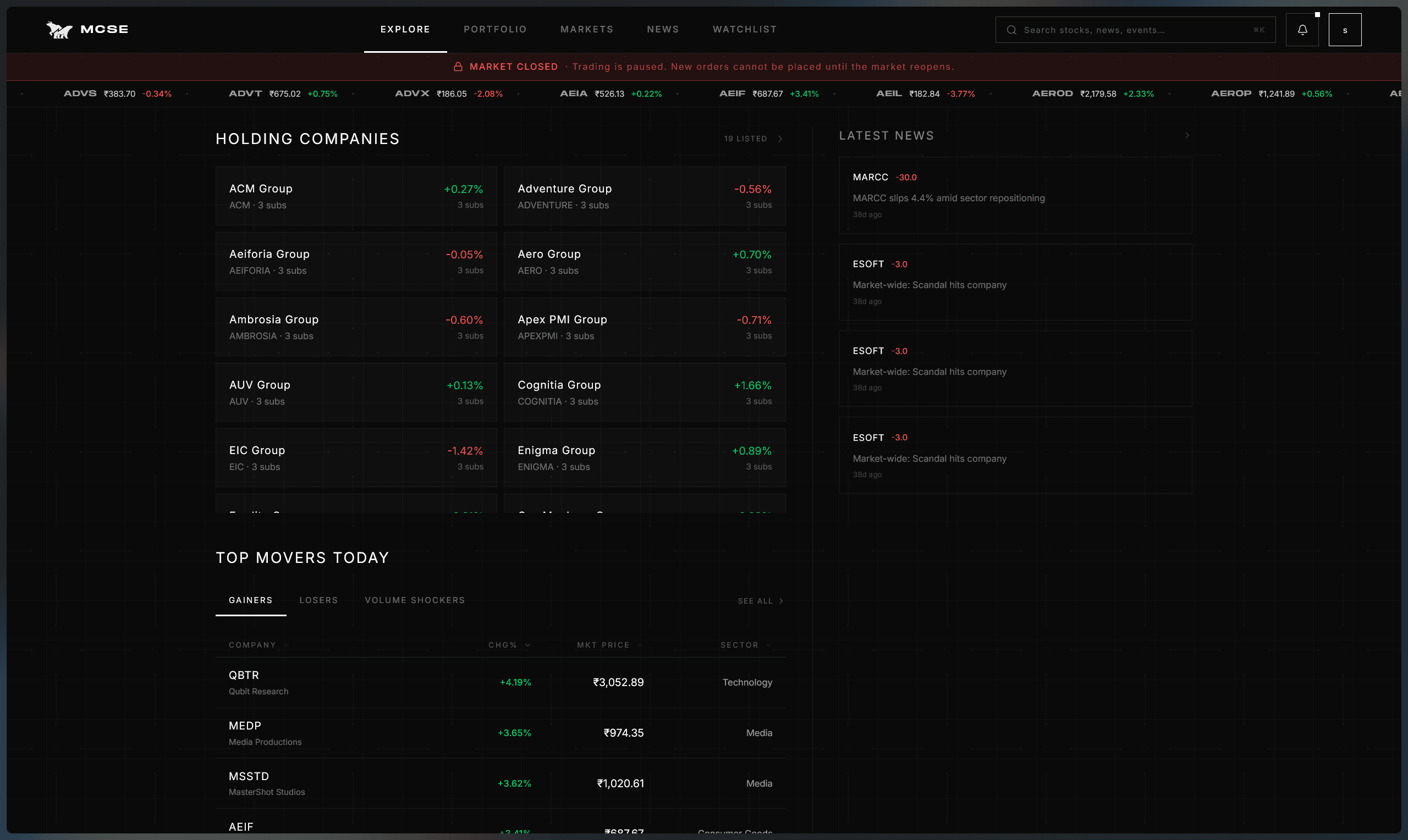
Task: Open the Aero Group card
Action: pyautogui.click(x=644, y=262)
